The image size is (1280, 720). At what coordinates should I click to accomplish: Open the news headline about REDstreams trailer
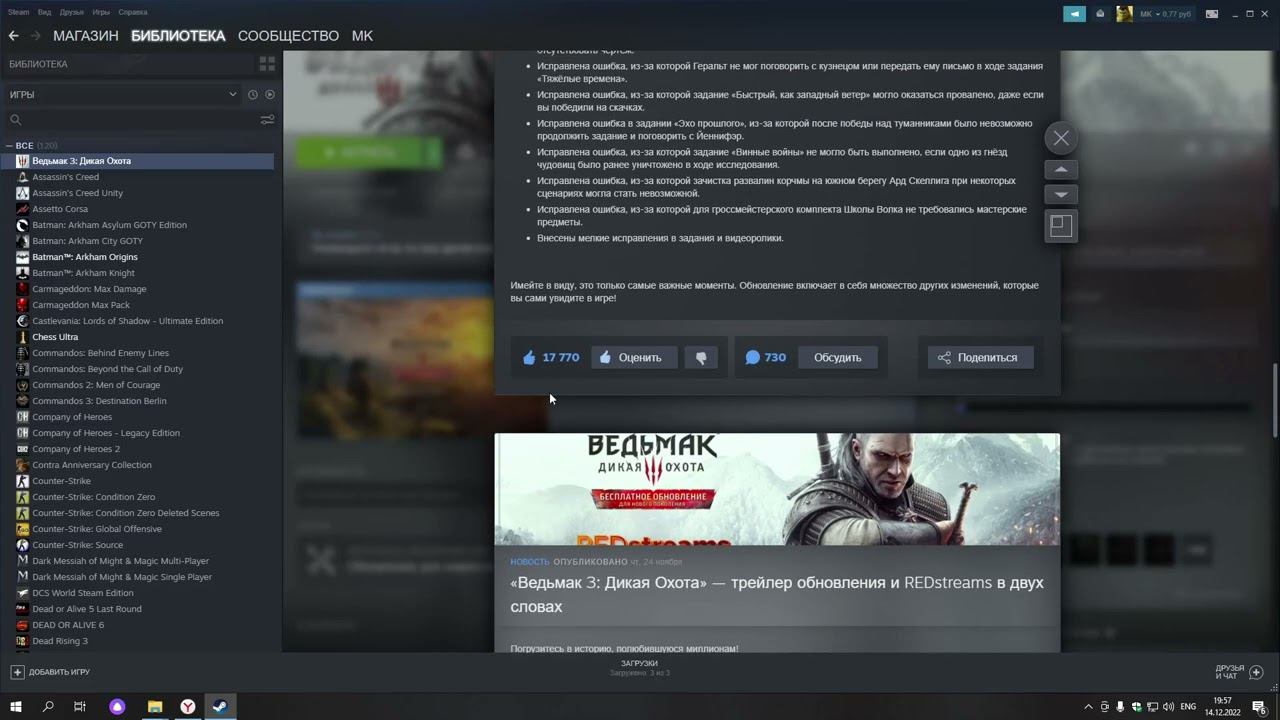(777, 594)
